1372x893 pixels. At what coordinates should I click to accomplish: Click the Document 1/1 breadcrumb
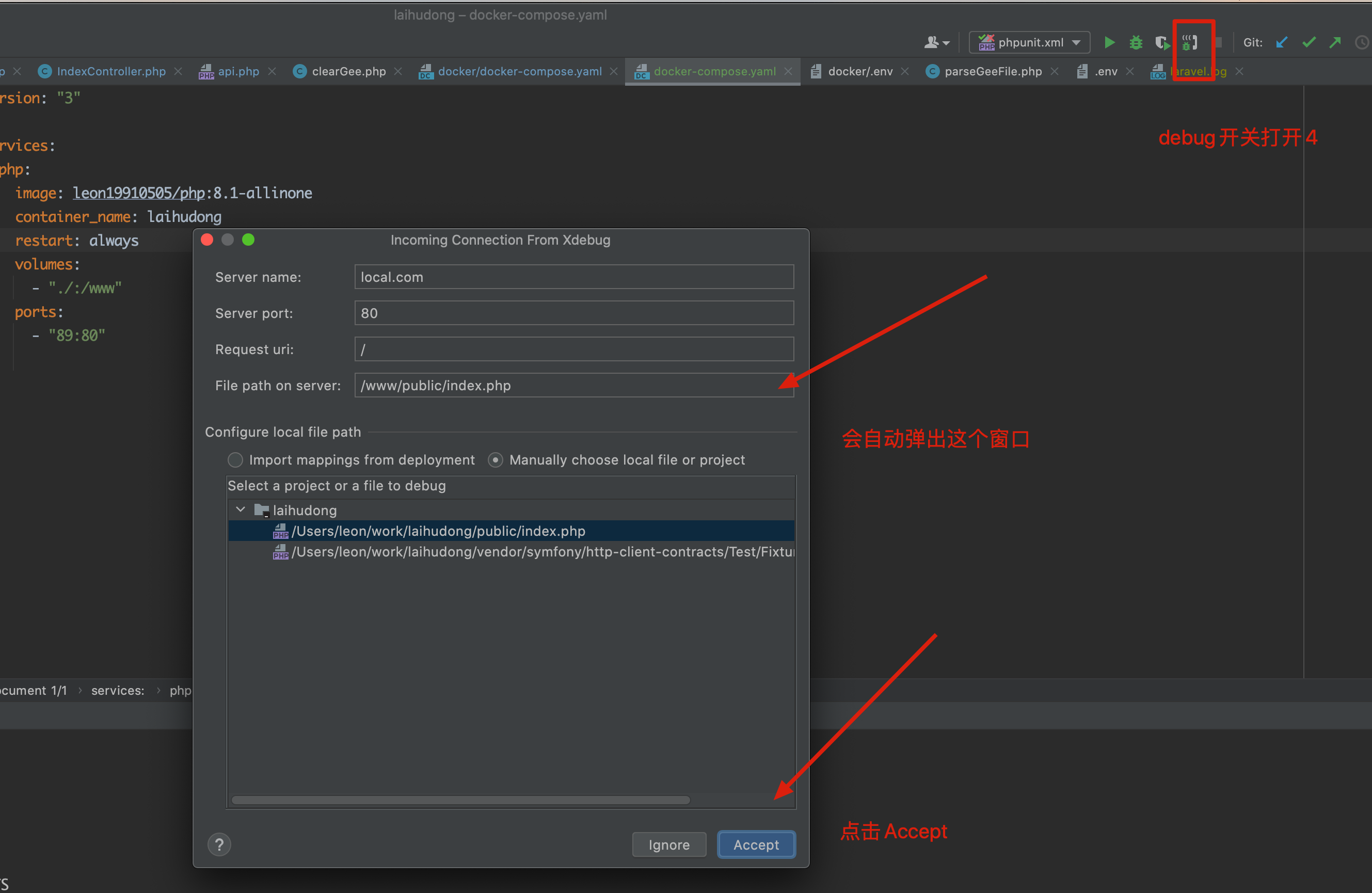coord(33,690)
